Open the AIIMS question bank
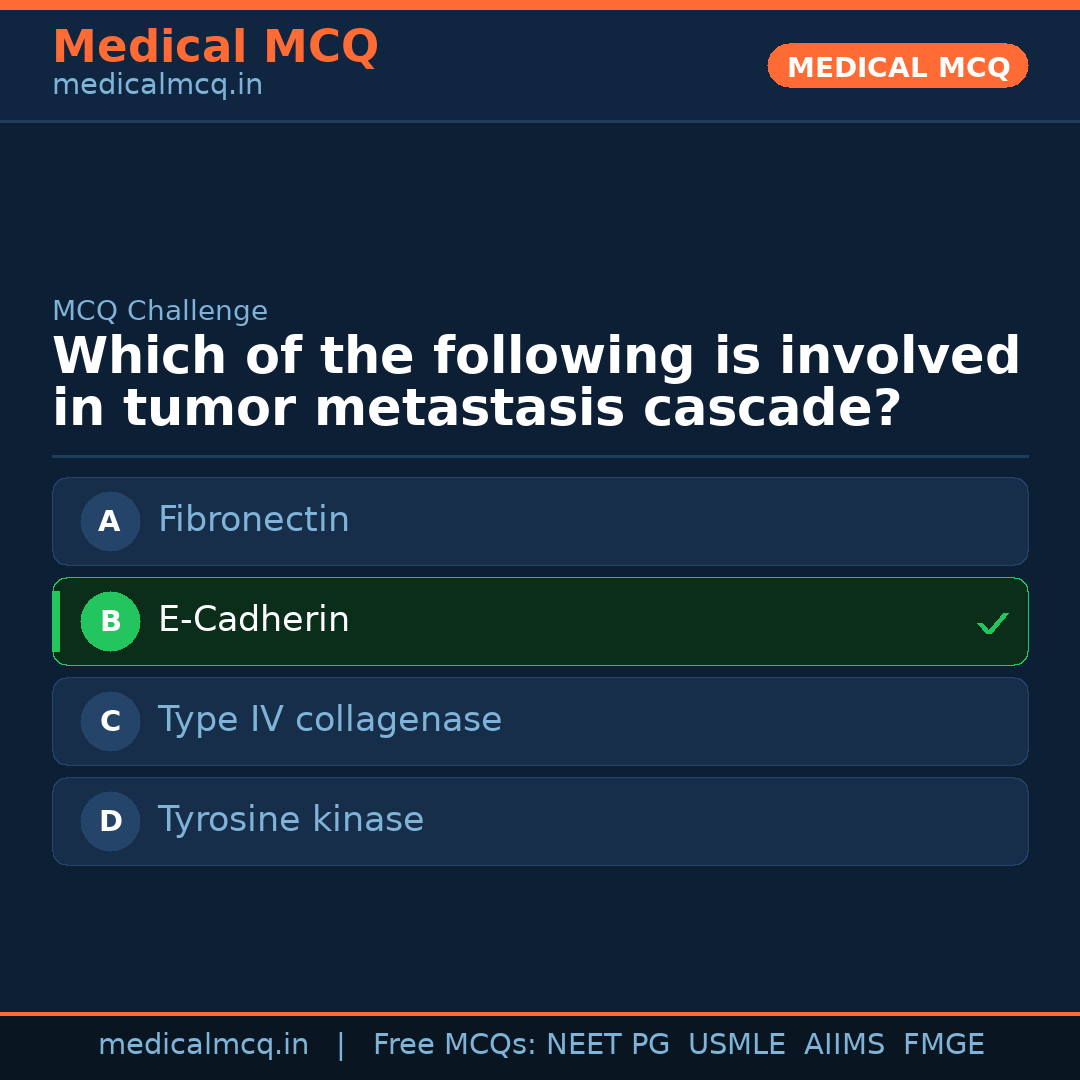This screenshot has width=1080, height=1080. (x=845, y=1044)
